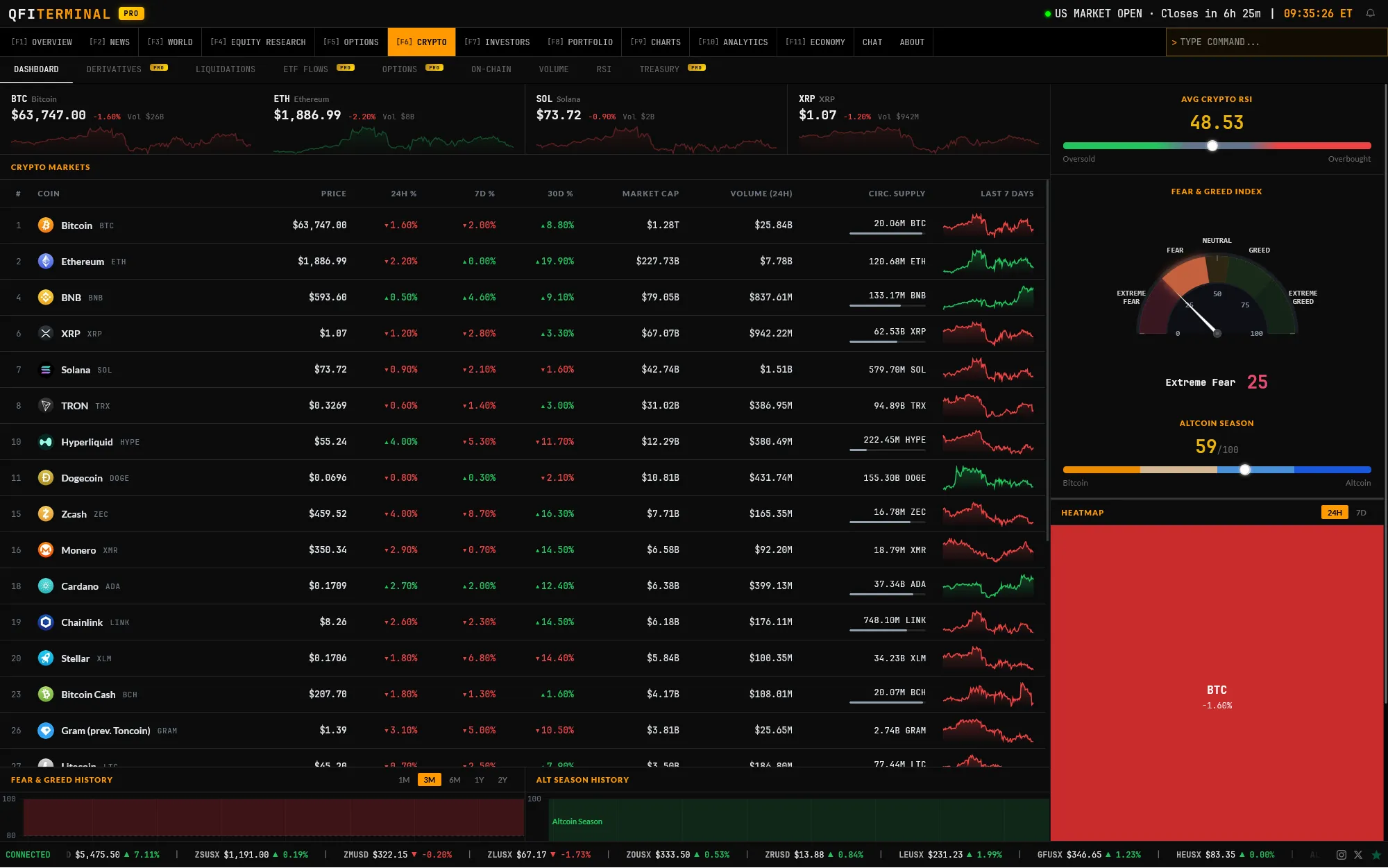The width and height of the screenshot is (1388, 868).
Task: Sort table by Market Cap column
Action: pyautogui.click(x=650, y=194)
